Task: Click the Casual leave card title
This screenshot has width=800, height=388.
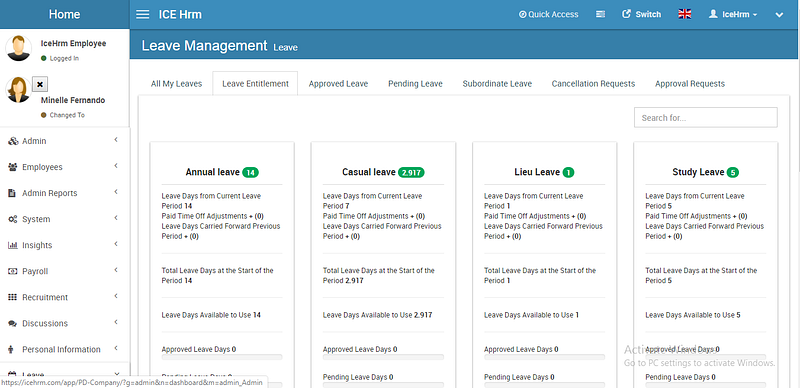Action: click(369, 173)
